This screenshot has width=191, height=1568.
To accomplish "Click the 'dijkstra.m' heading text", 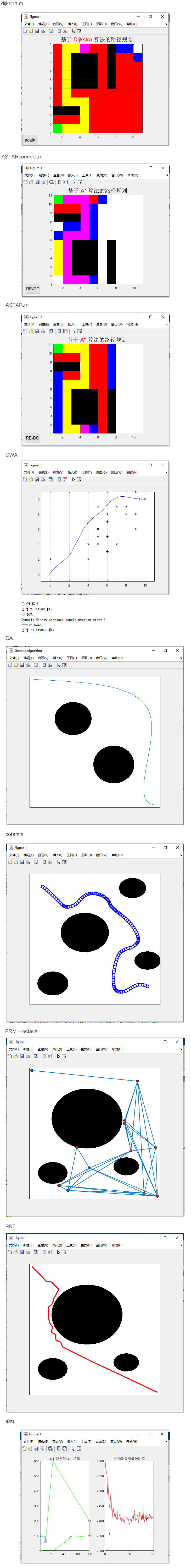I will click(x=12, y=4).
